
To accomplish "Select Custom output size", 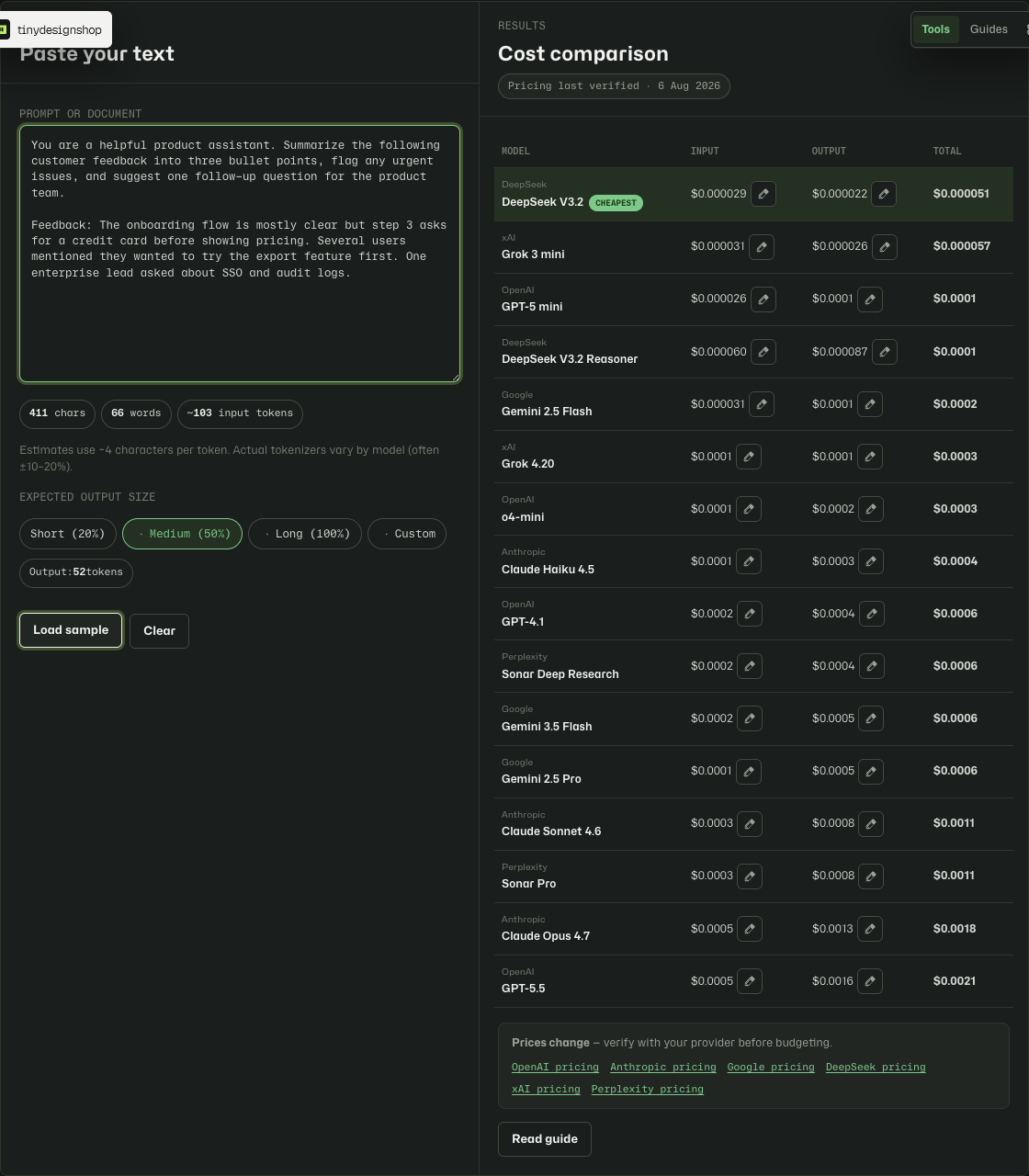I will coord(407,534).
